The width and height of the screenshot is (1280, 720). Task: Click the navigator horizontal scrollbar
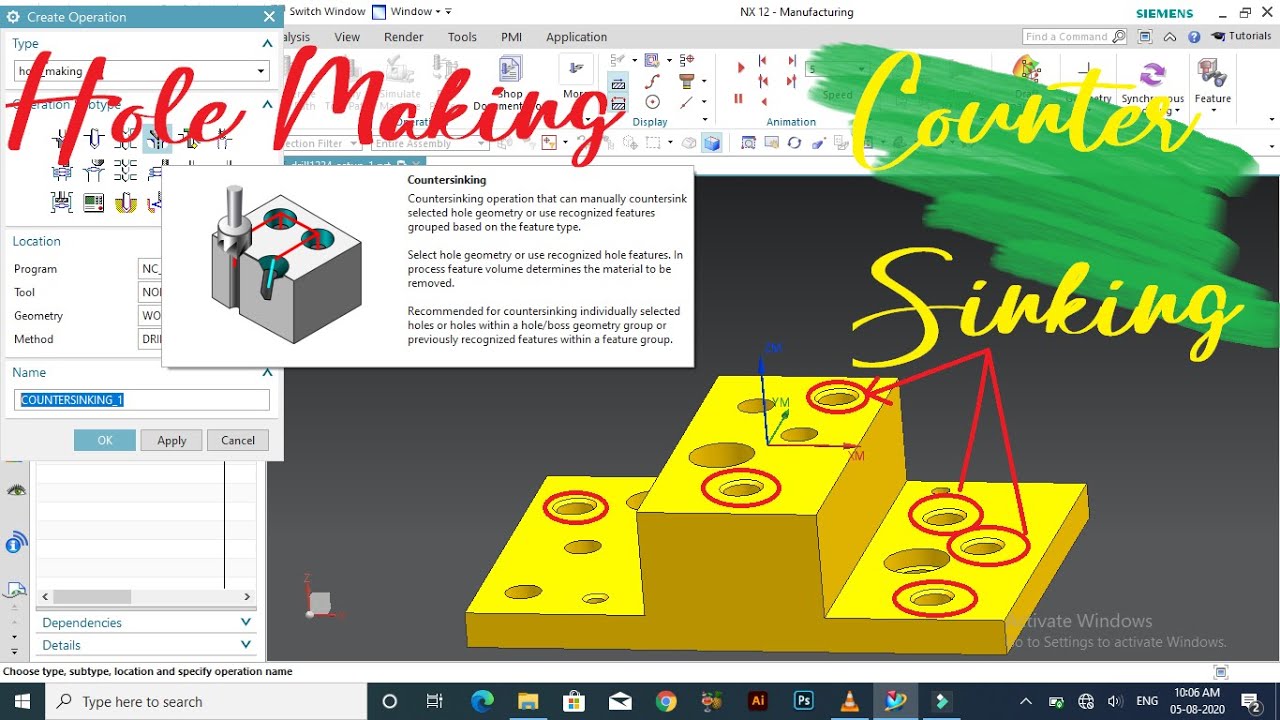146,596
